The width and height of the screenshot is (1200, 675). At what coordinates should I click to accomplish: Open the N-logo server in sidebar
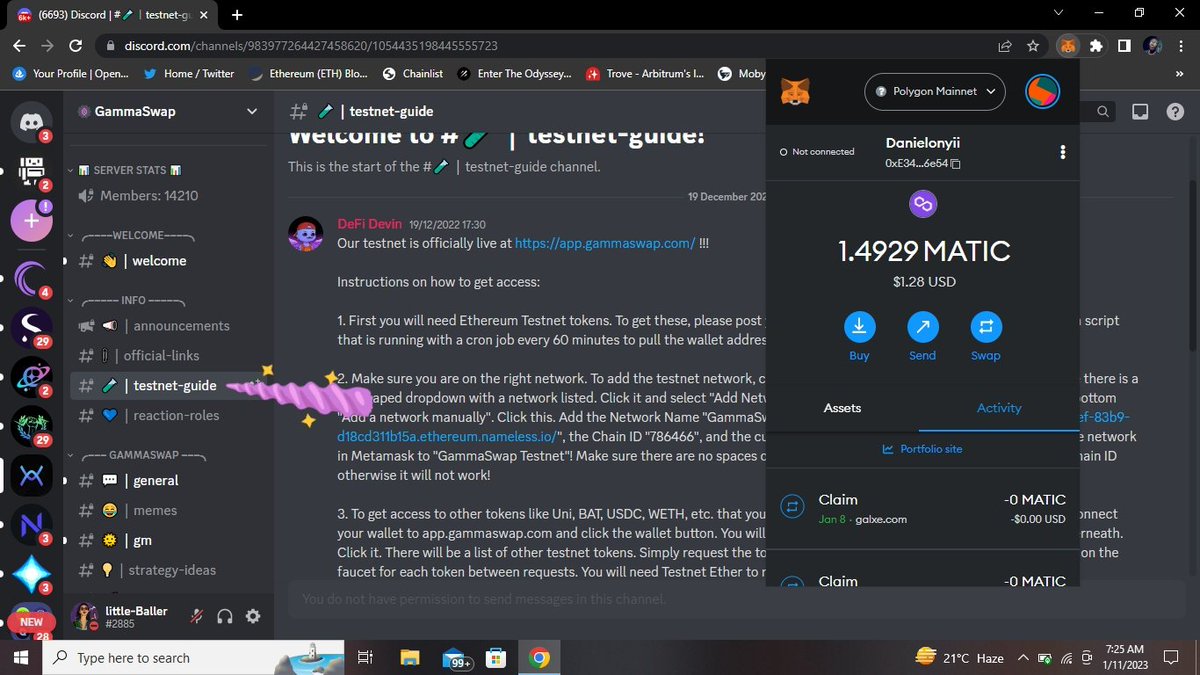[x=30, y=524]
